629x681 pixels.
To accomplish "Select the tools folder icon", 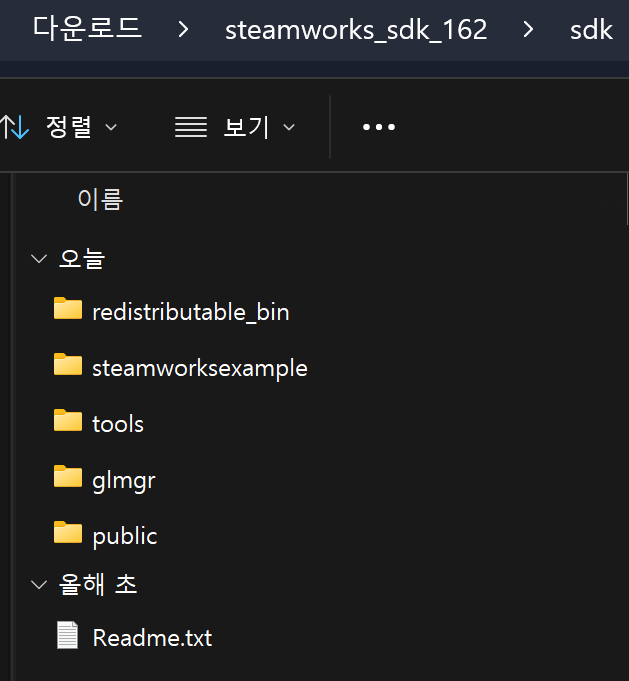I will tap(68, 420).
